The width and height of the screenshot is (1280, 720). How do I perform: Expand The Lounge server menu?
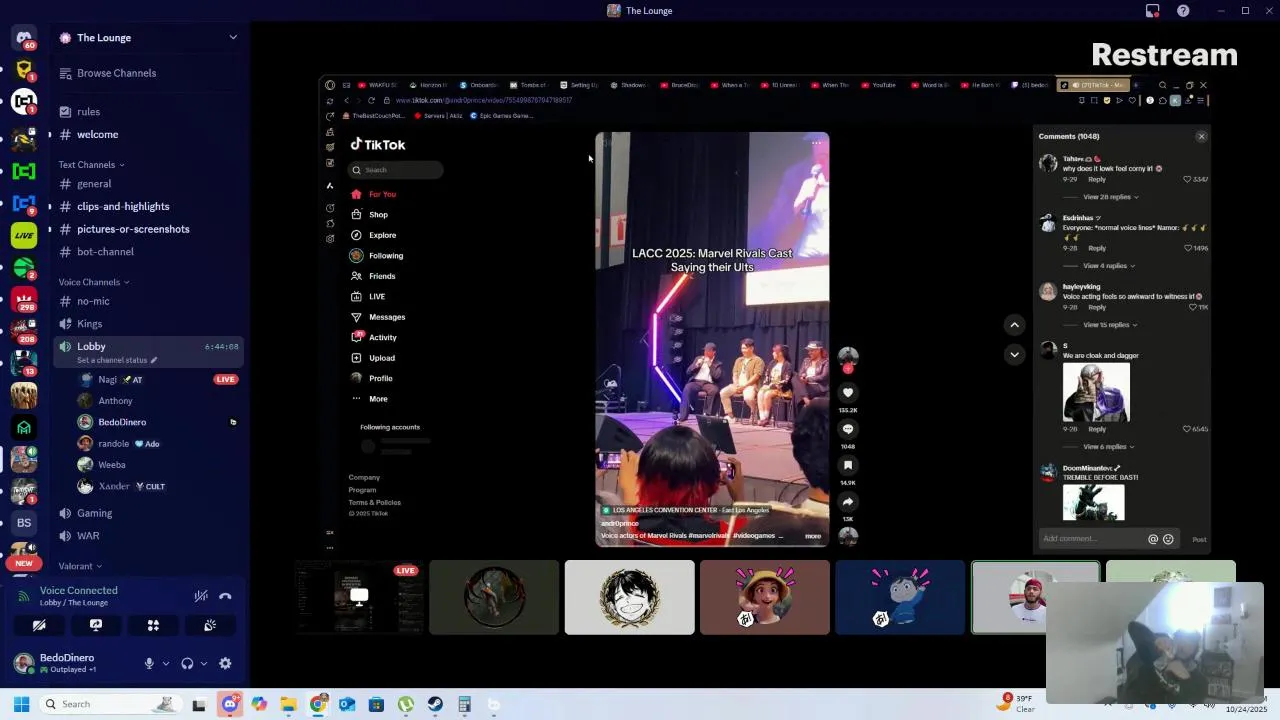point(233,37)
